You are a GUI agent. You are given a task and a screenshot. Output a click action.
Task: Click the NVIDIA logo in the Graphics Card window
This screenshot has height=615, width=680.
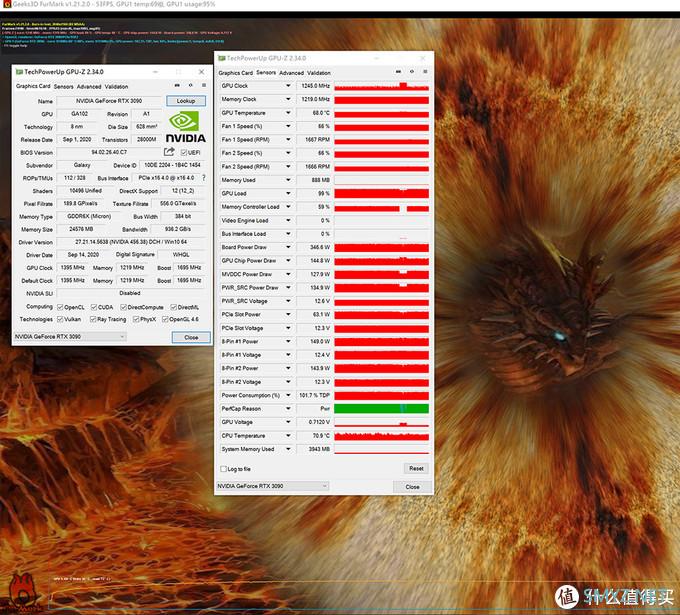[186, 127]
